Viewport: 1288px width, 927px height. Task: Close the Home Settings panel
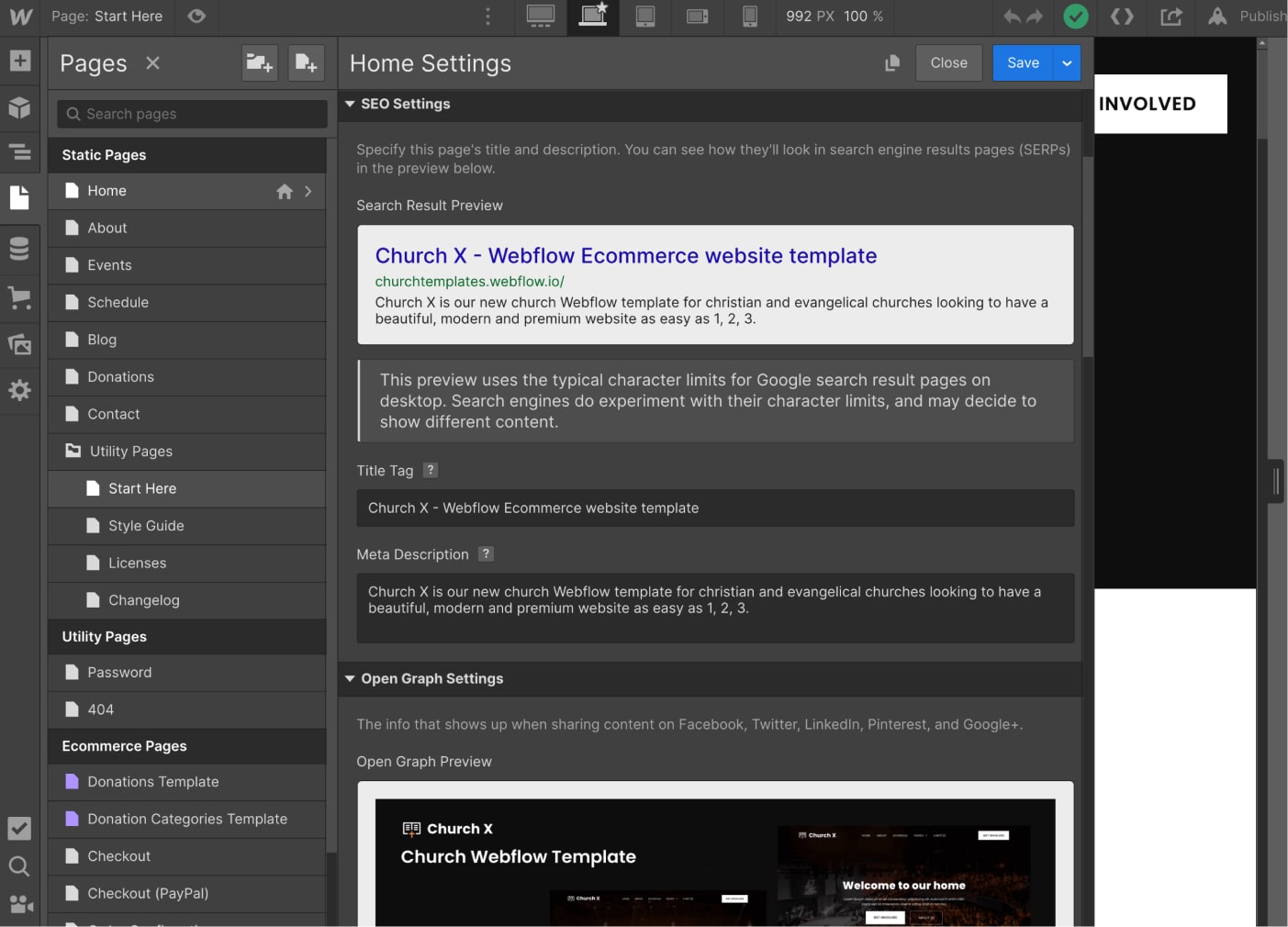[x=948, y=62]
